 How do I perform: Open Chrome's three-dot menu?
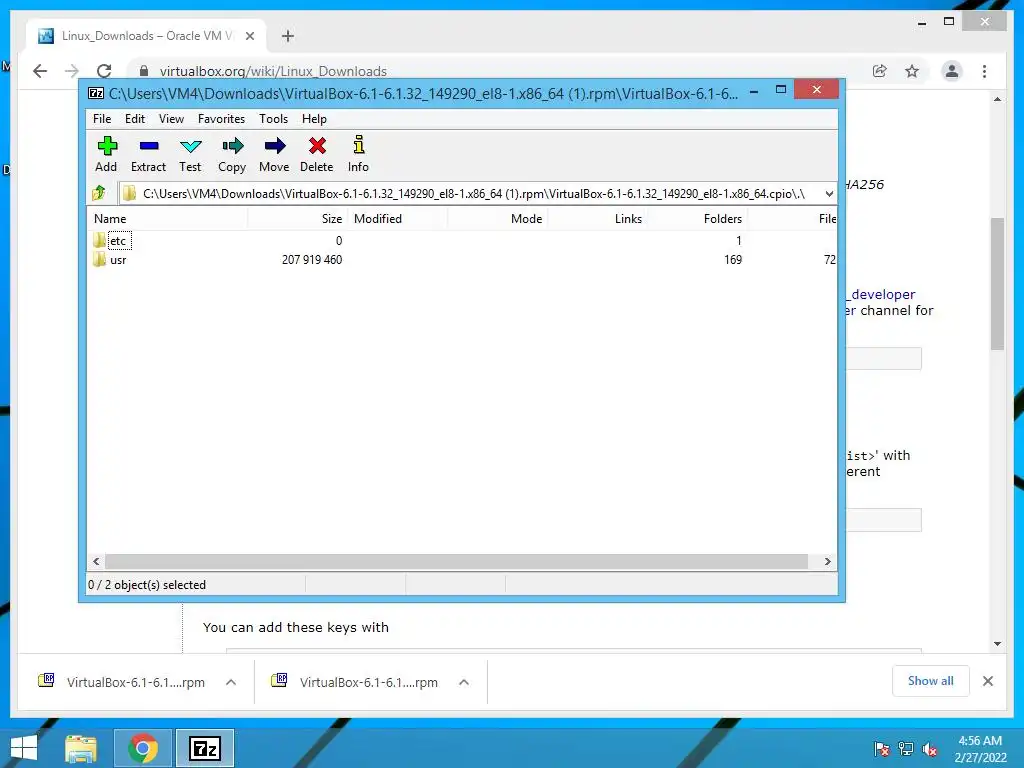984,71
